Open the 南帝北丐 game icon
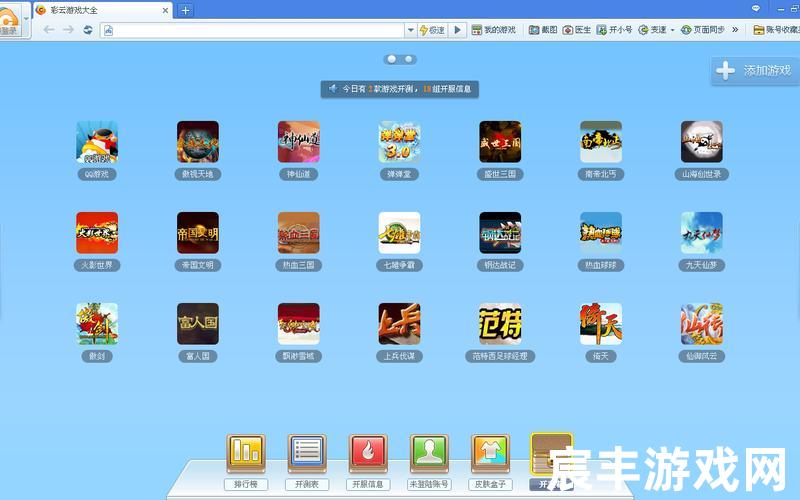This screenshot has height=500, width=800. pyautogui.click(x=601, y=142)
